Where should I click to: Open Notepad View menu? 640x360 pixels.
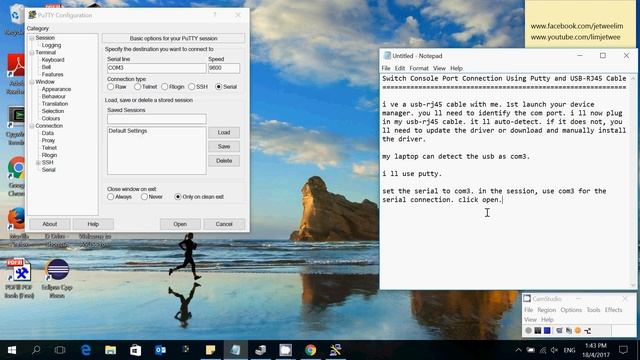click(439, 68)
